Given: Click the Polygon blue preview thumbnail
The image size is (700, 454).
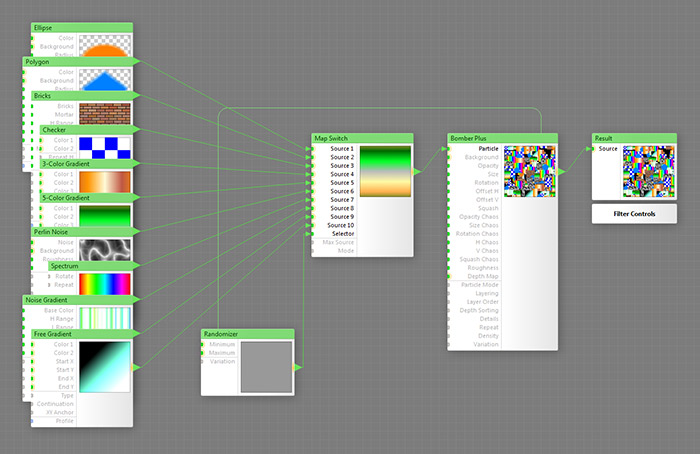Looking at the screenshot, I should (105, 79).
